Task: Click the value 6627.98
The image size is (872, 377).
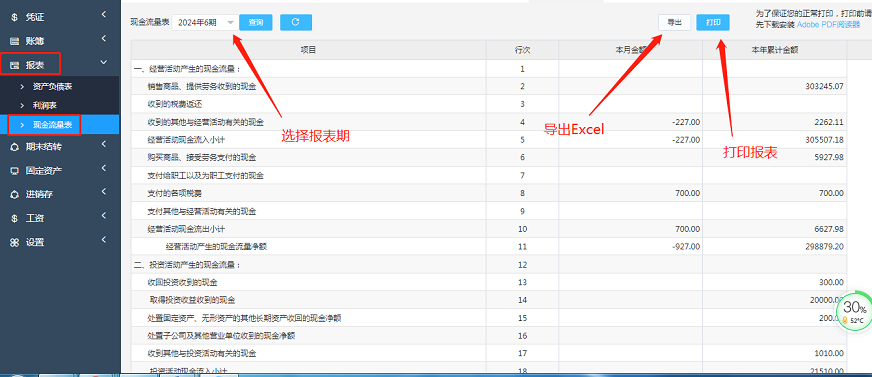Action: pos(828,229)
